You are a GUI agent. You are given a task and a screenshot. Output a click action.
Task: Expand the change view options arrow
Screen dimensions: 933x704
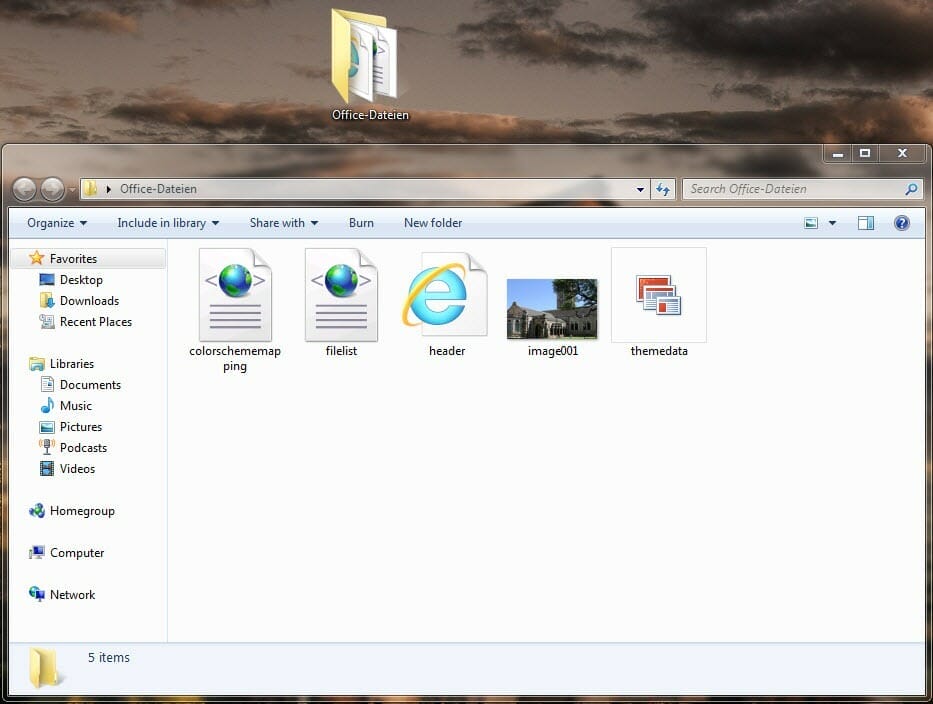(832, 223)
